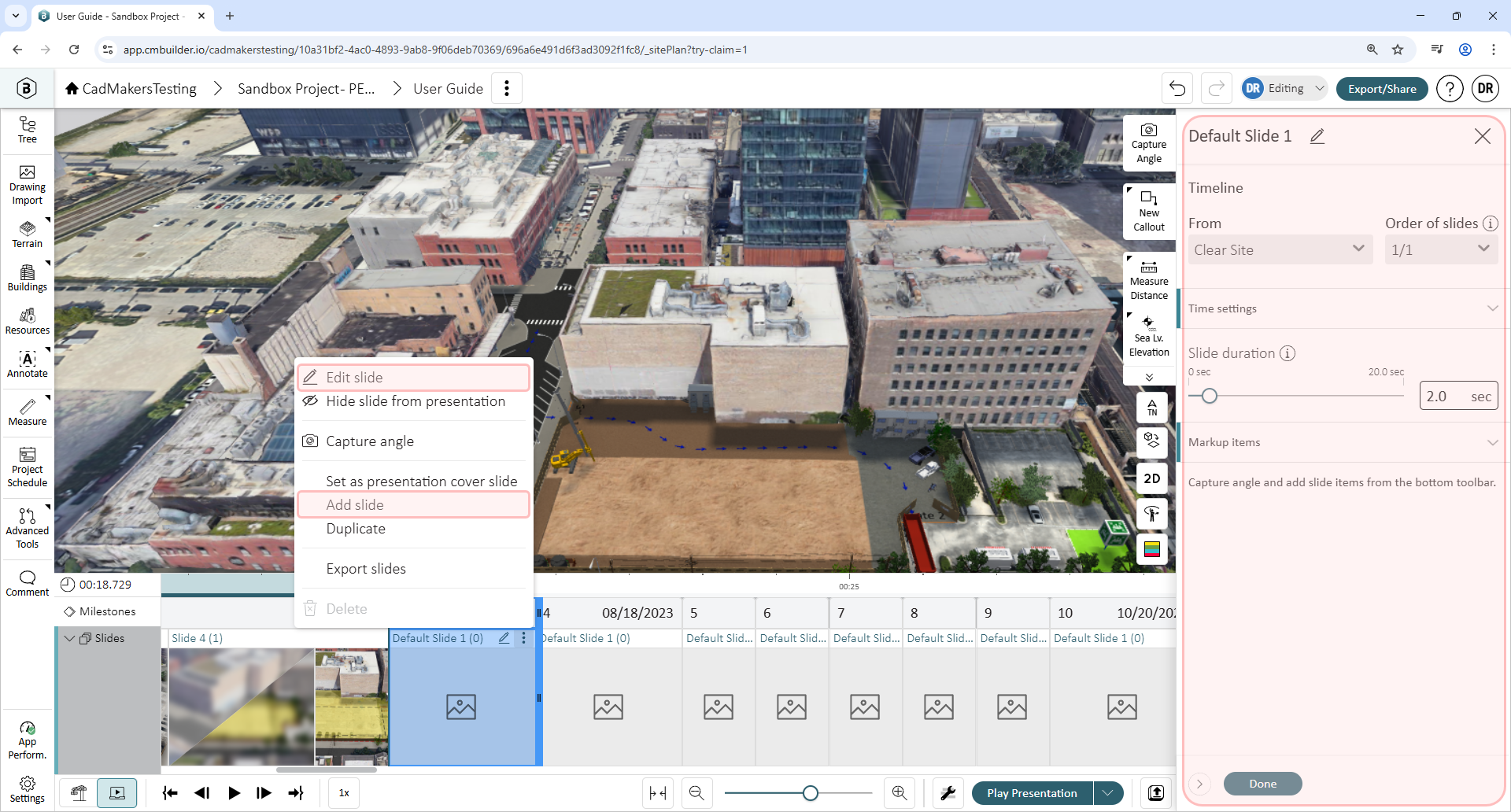Viewport: 1511px width, 812px height.
Task: Open the Sandbox Project breadcrumb link
Action: [x=305, y=88]
